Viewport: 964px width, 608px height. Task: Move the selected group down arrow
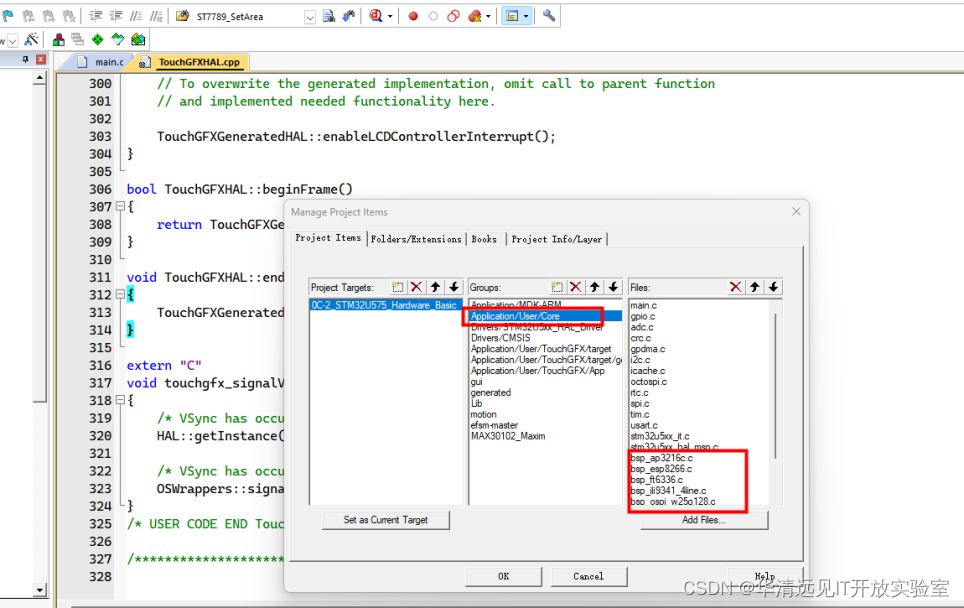click(613, 287)
